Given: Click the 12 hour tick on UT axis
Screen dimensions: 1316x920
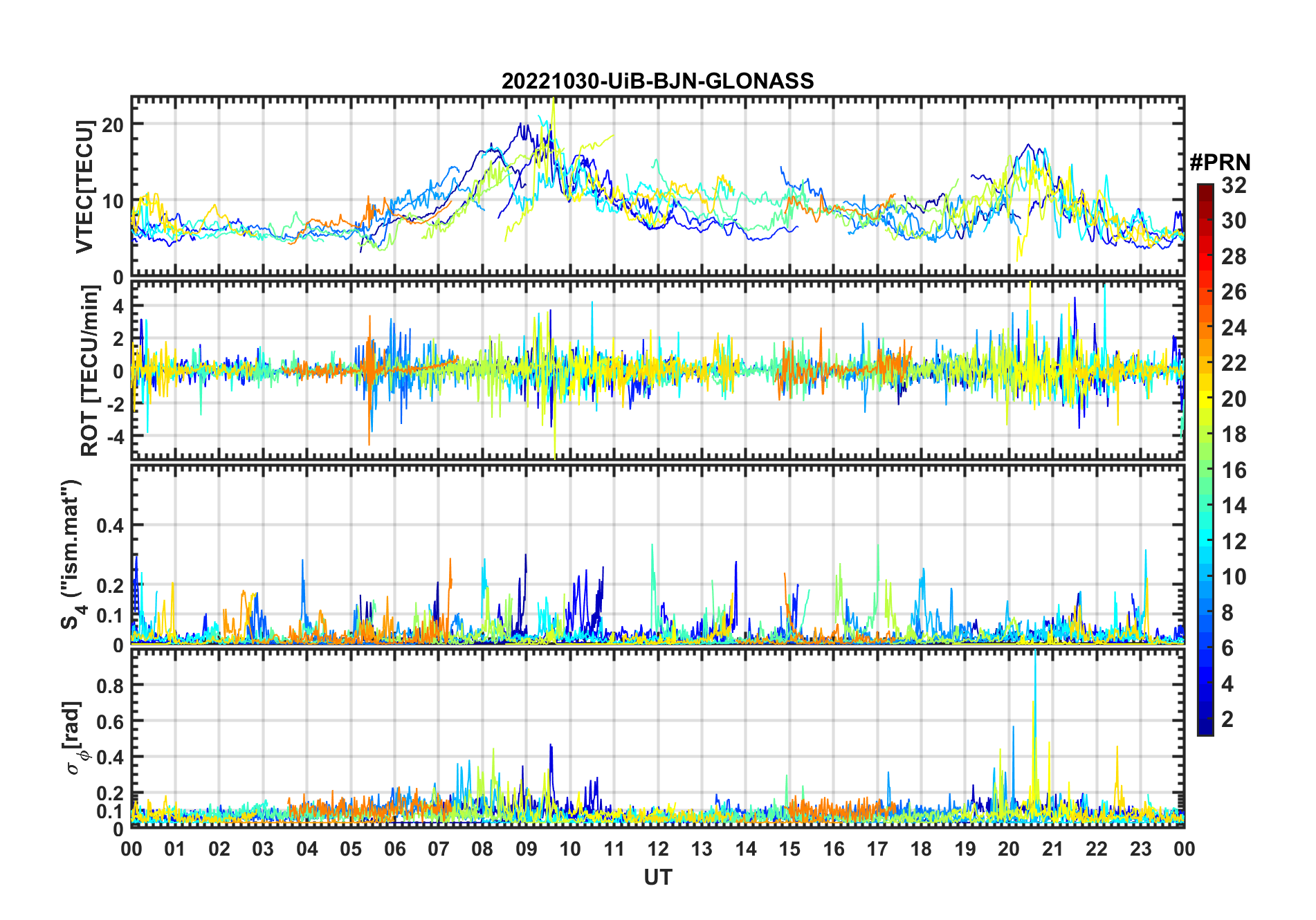Looking at the screenshot, I should coord(657,849).
